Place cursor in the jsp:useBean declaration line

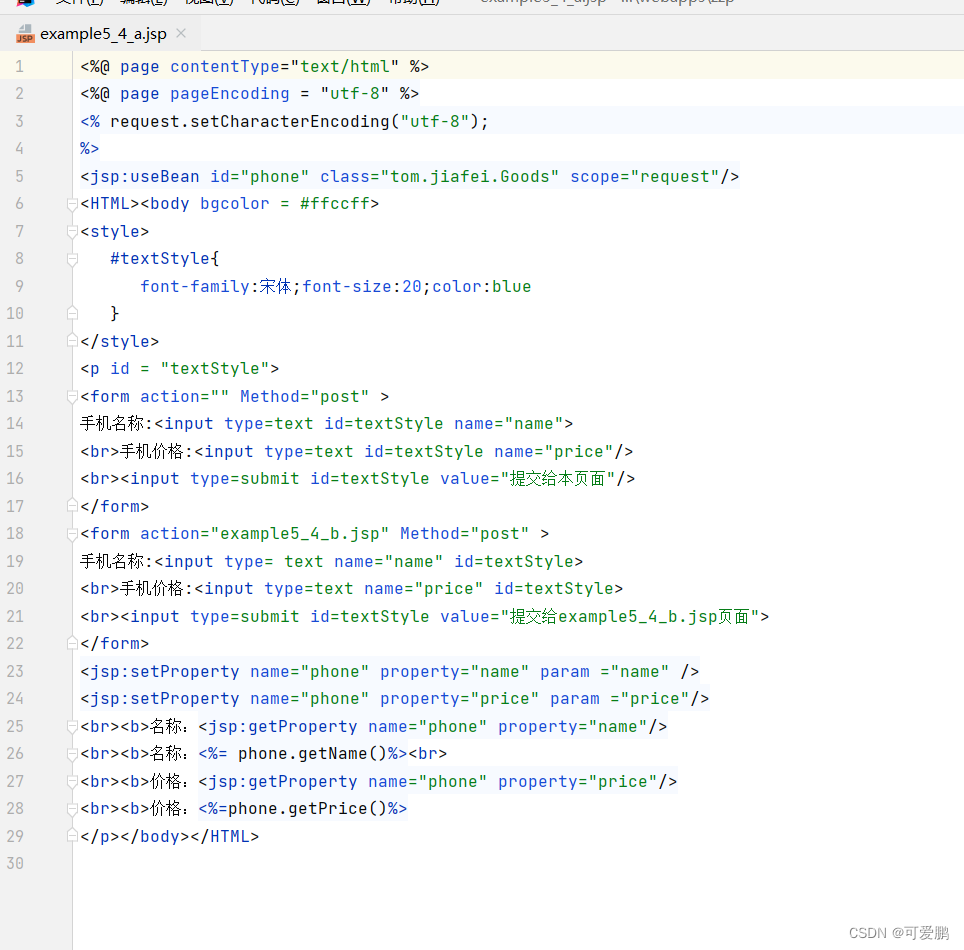(x=400, y=176)
